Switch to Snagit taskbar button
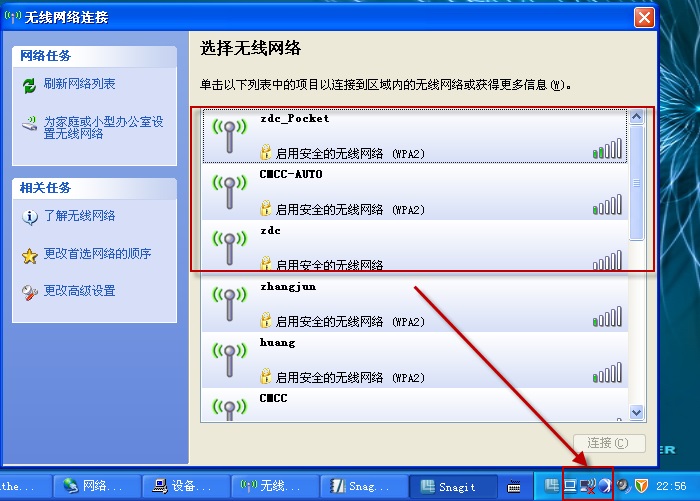The height and width of the screenshot is (501, 700). pyautogui.click(x=453, y=486)
